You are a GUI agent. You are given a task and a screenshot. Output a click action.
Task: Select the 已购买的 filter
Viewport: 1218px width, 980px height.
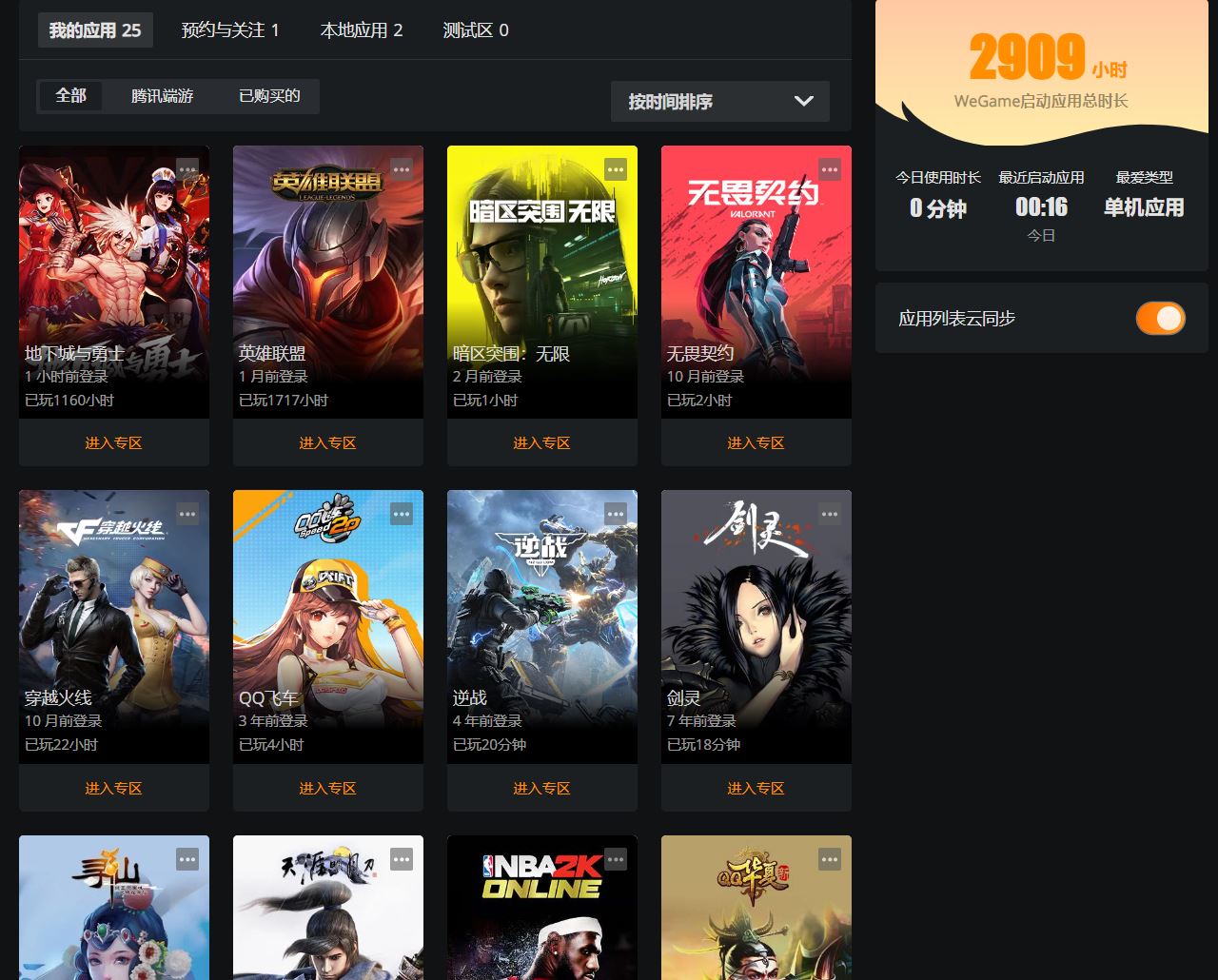pyautogui.click(x=269, y=96)
